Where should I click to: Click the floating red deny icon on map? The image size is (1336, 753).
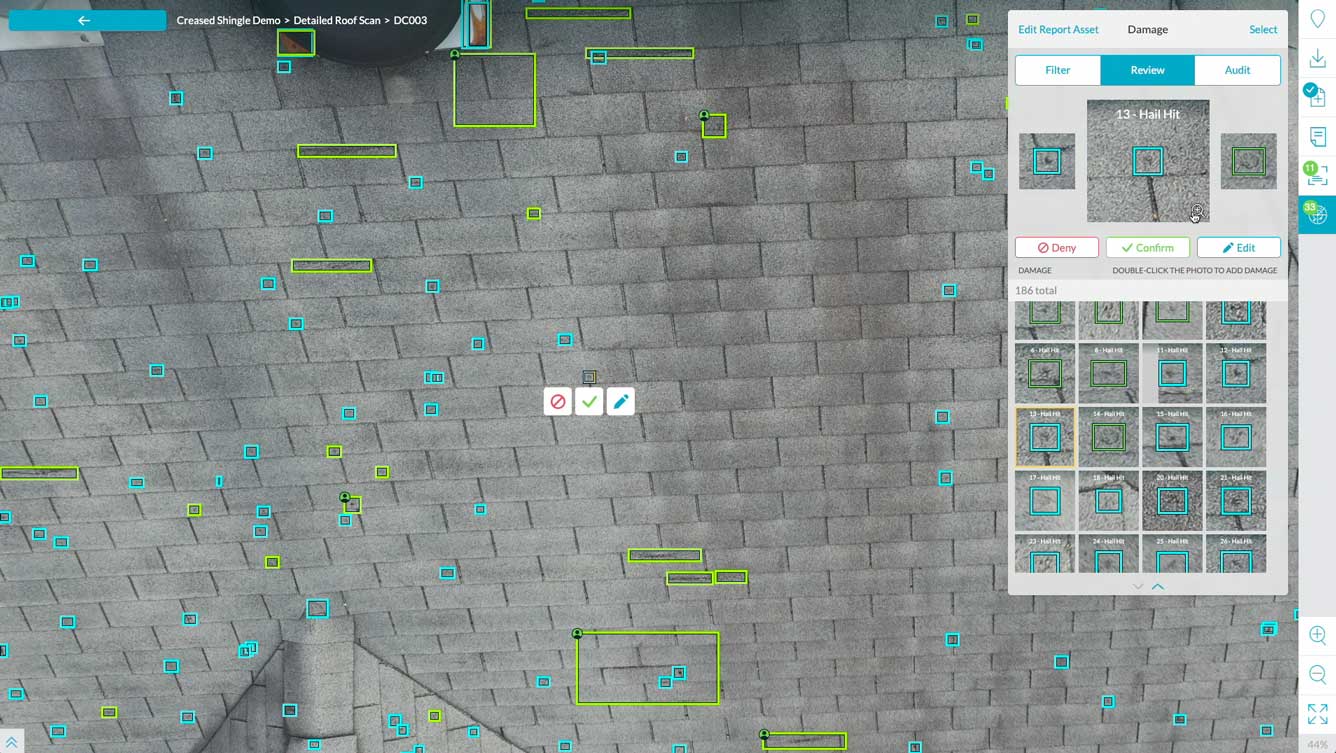[x=558, y=402]
